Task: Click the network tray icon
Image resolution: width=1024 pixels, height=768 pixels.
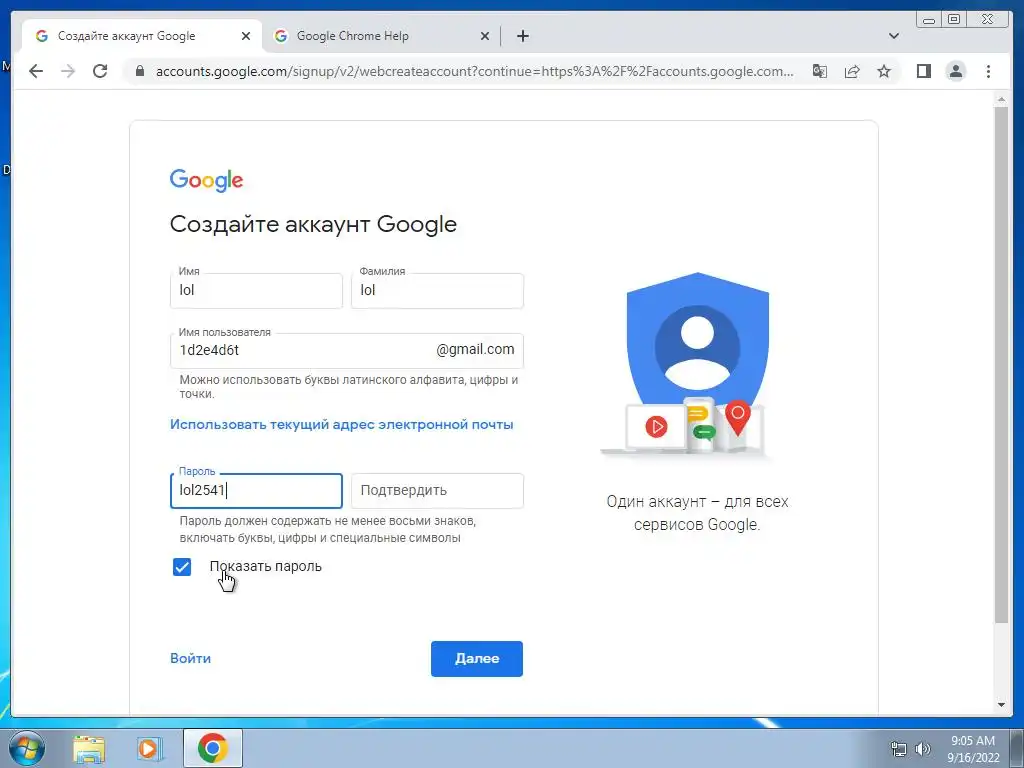Action: coord(899,748)
